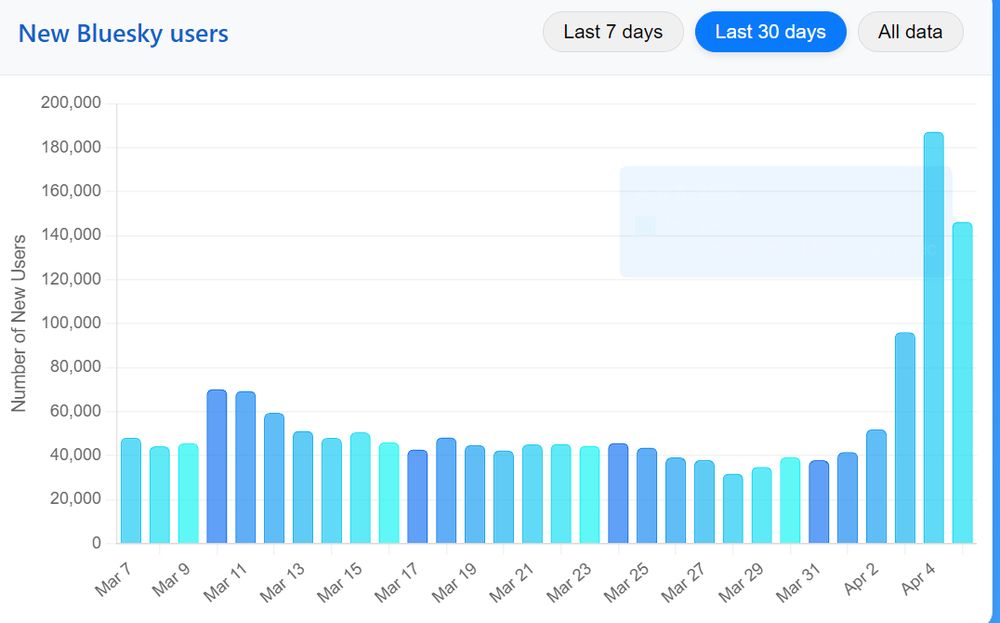The height and width of the screenshot is (623, 1000).
Task: Click the 40,000 y-axis label
Action: tap(75, 455)
